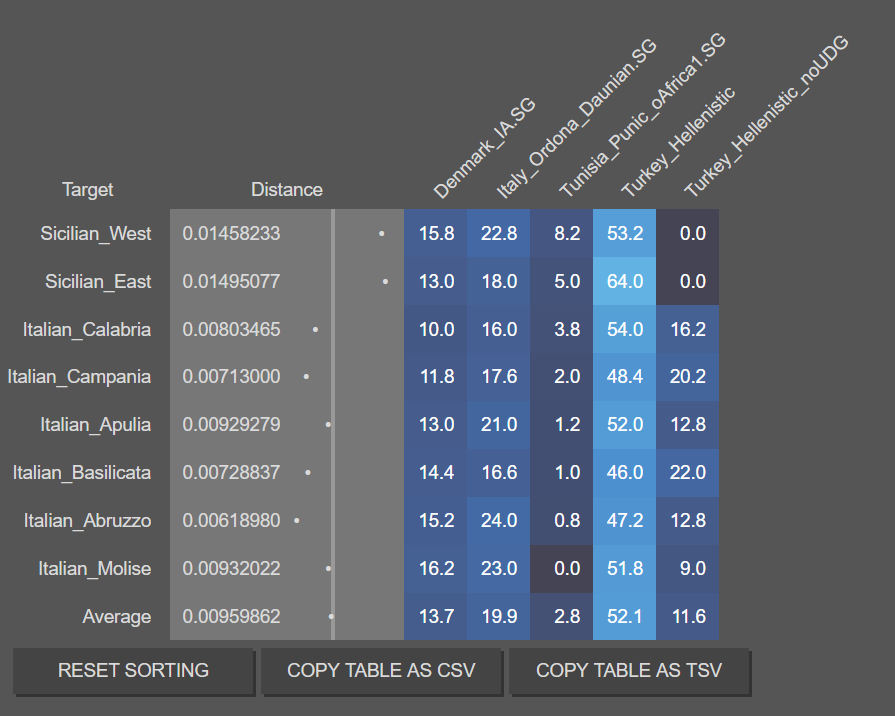The image size is (895, 716).
Task: Click the 16.2 cell for Italian_Calabria
Action: coord(687,329)
